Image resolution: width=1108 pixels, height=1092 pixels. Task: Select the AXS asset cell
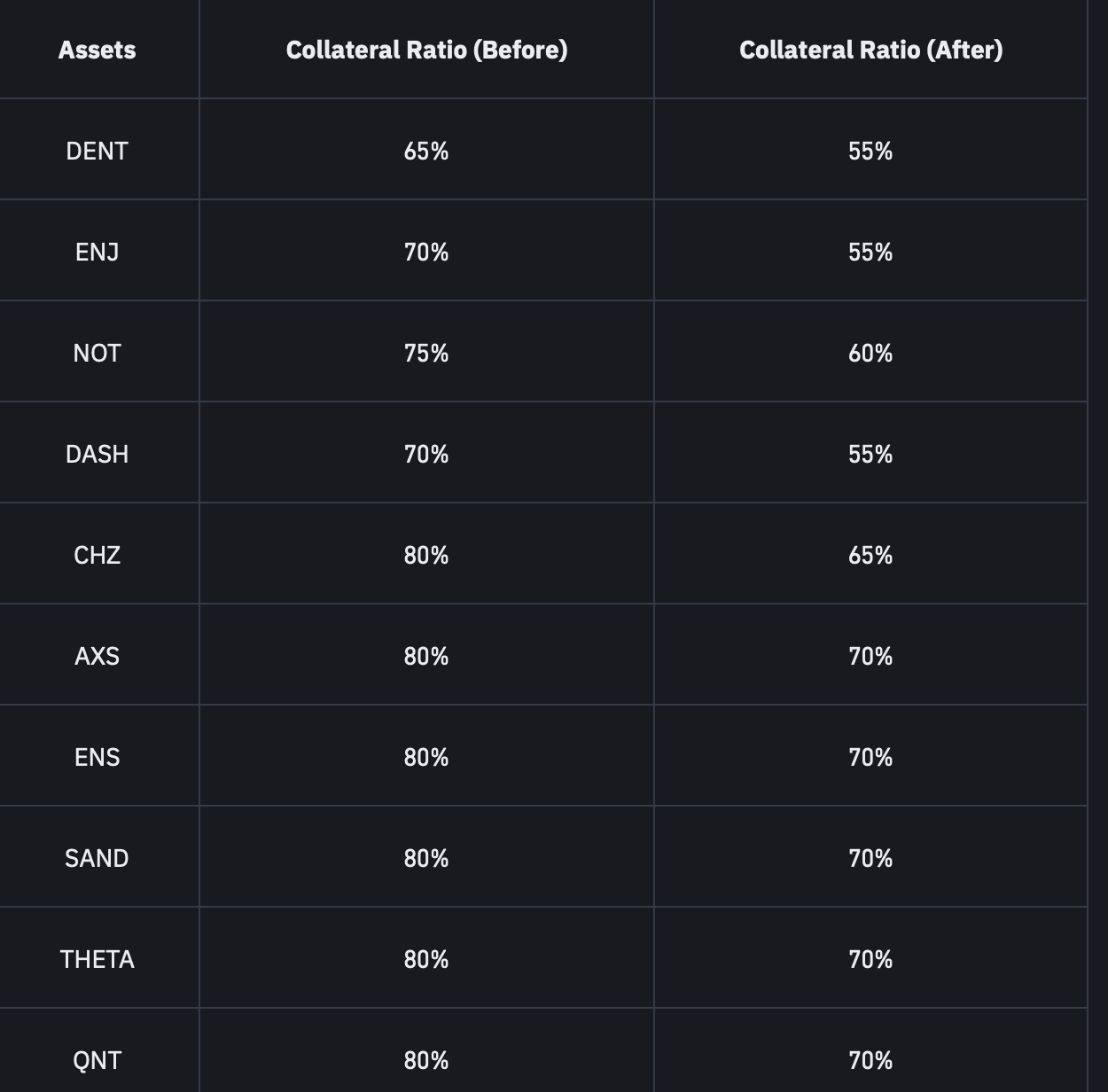tap(97, 656)
